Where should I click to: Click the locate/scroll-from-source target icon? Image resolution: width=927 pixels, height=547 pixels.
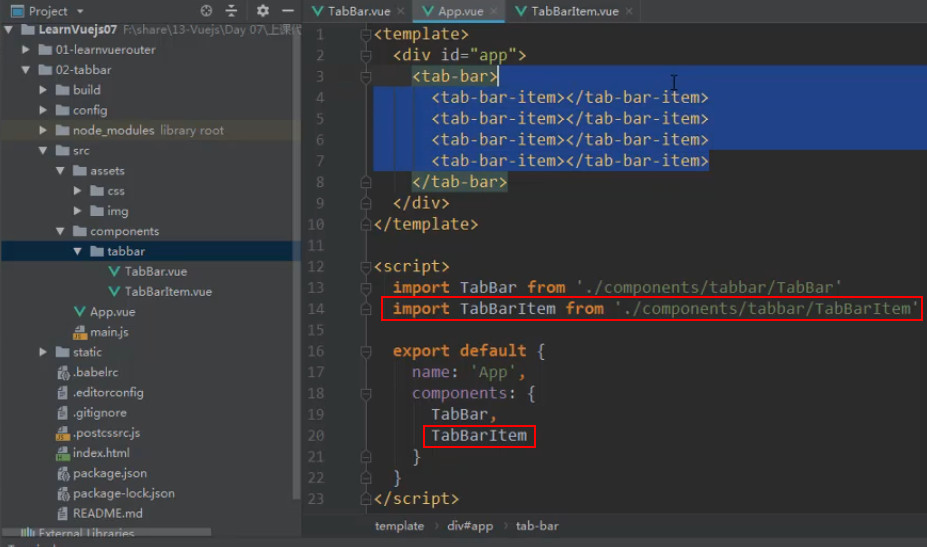(206, 11)
